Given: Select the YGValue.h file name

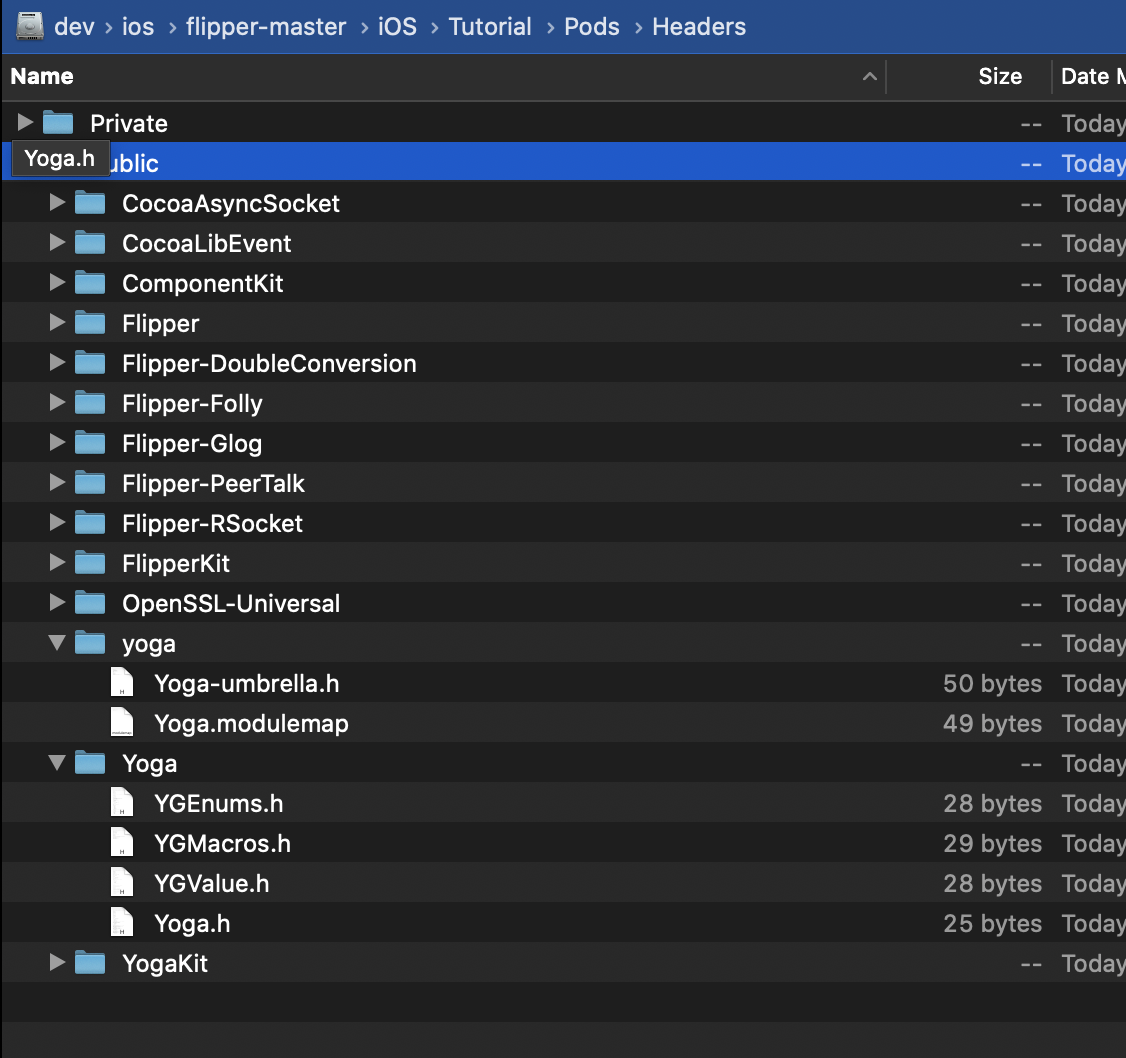Looking at the screenshot, I should click(212, 883).
